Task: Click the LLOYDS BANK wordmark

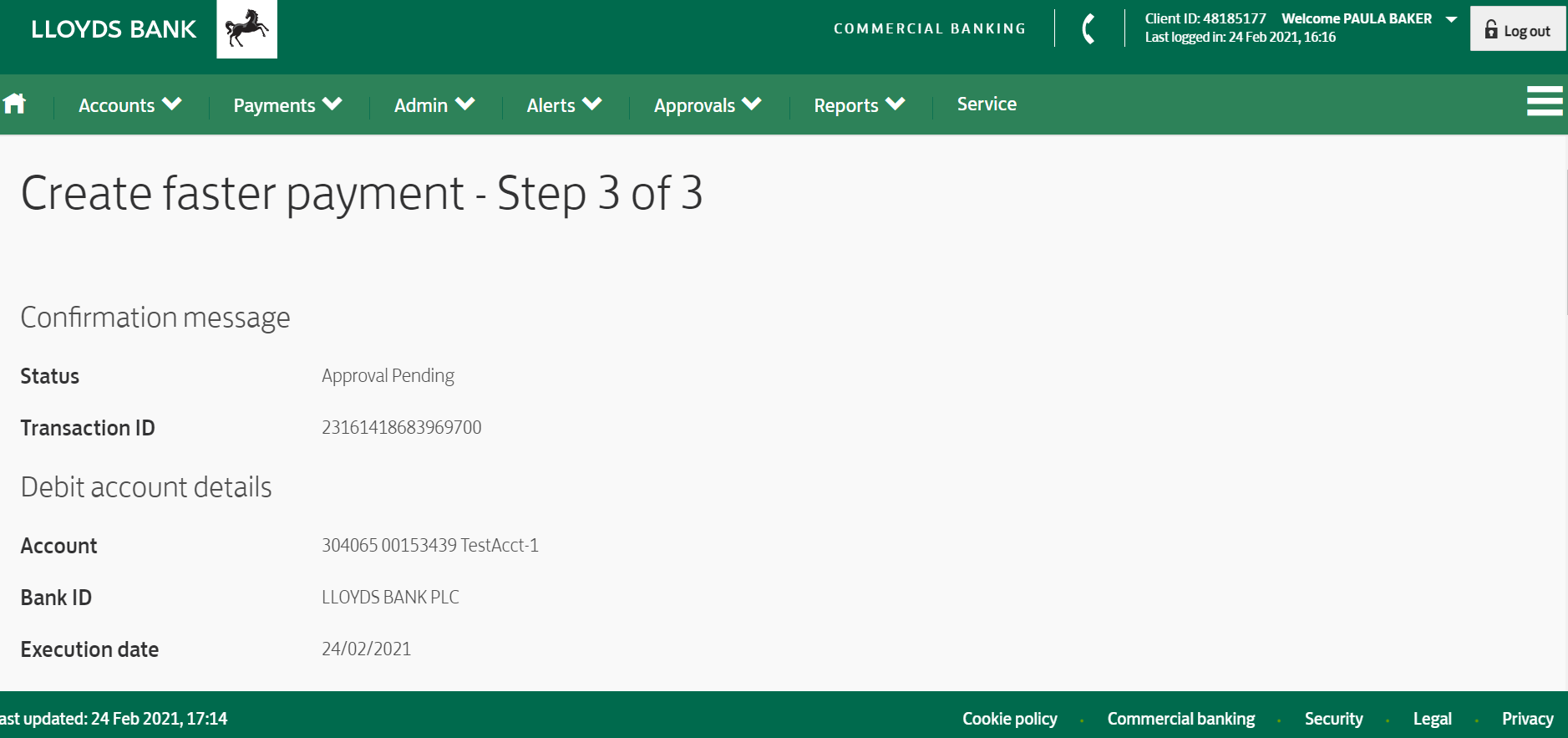Action: coord(114,29)
